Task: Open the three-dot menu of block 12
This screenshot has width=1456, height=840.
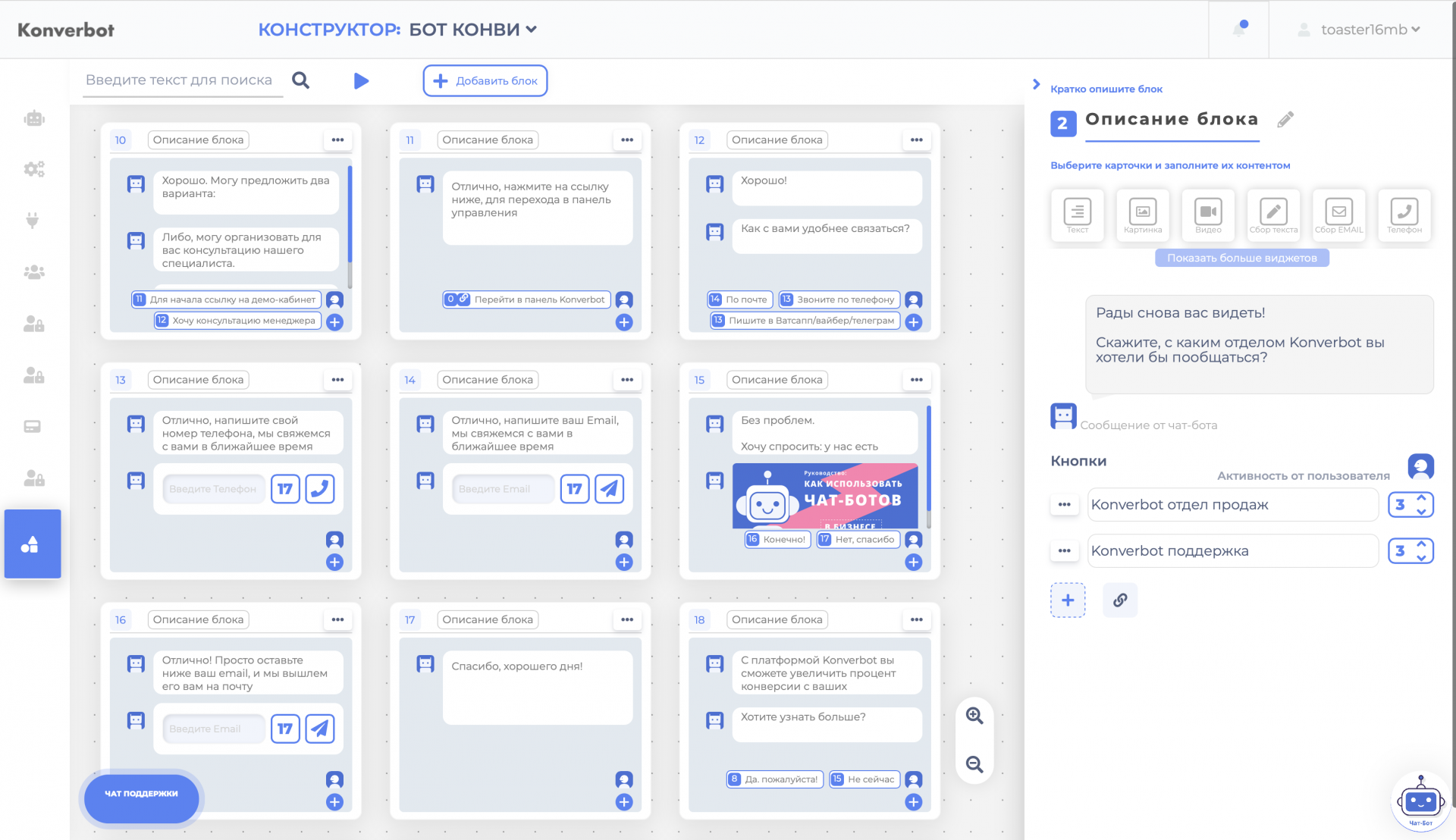Action: click(x=916, y=140)
